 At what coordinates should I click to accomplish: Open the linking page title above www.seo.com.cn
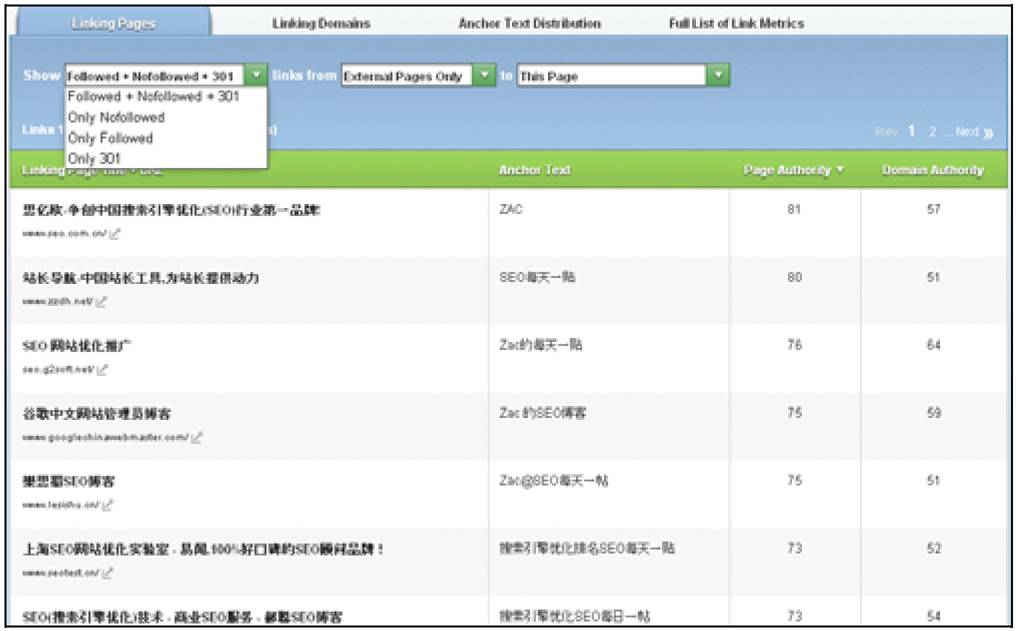(x=171, y=210)
